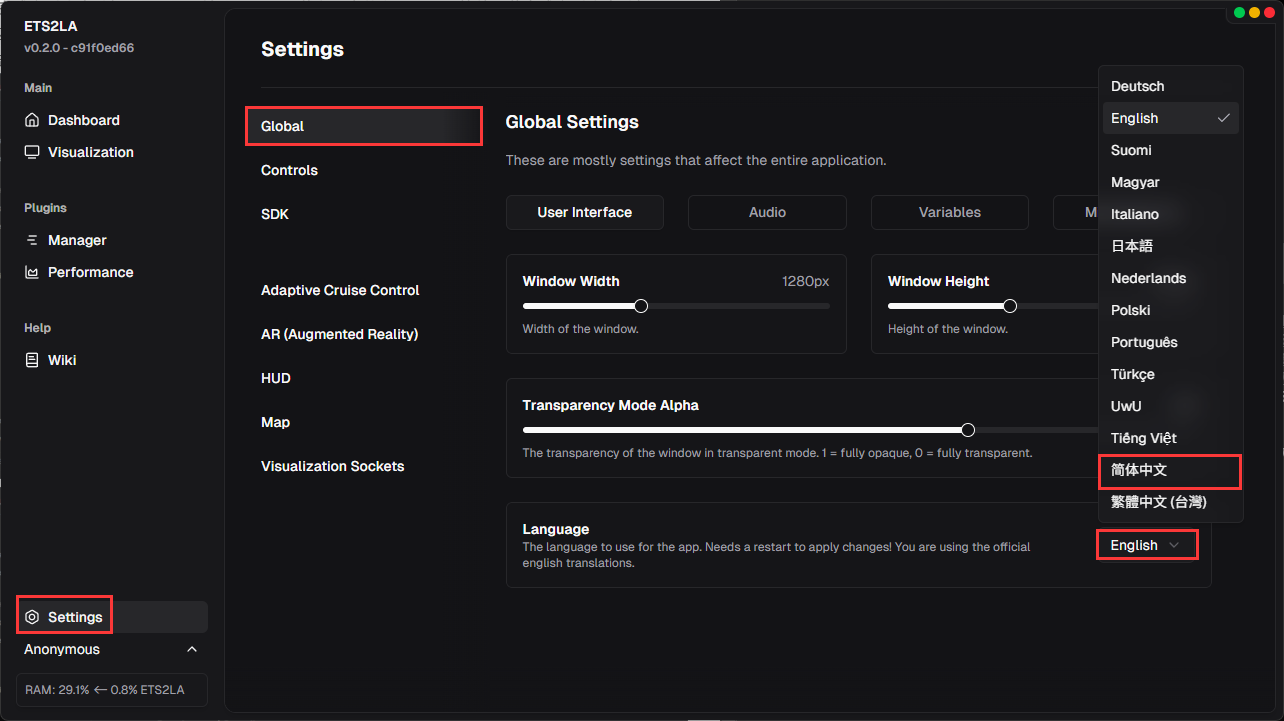1284x721 pixels.
Task: Click the Dashboard home icon
Action: coord(32,120)
